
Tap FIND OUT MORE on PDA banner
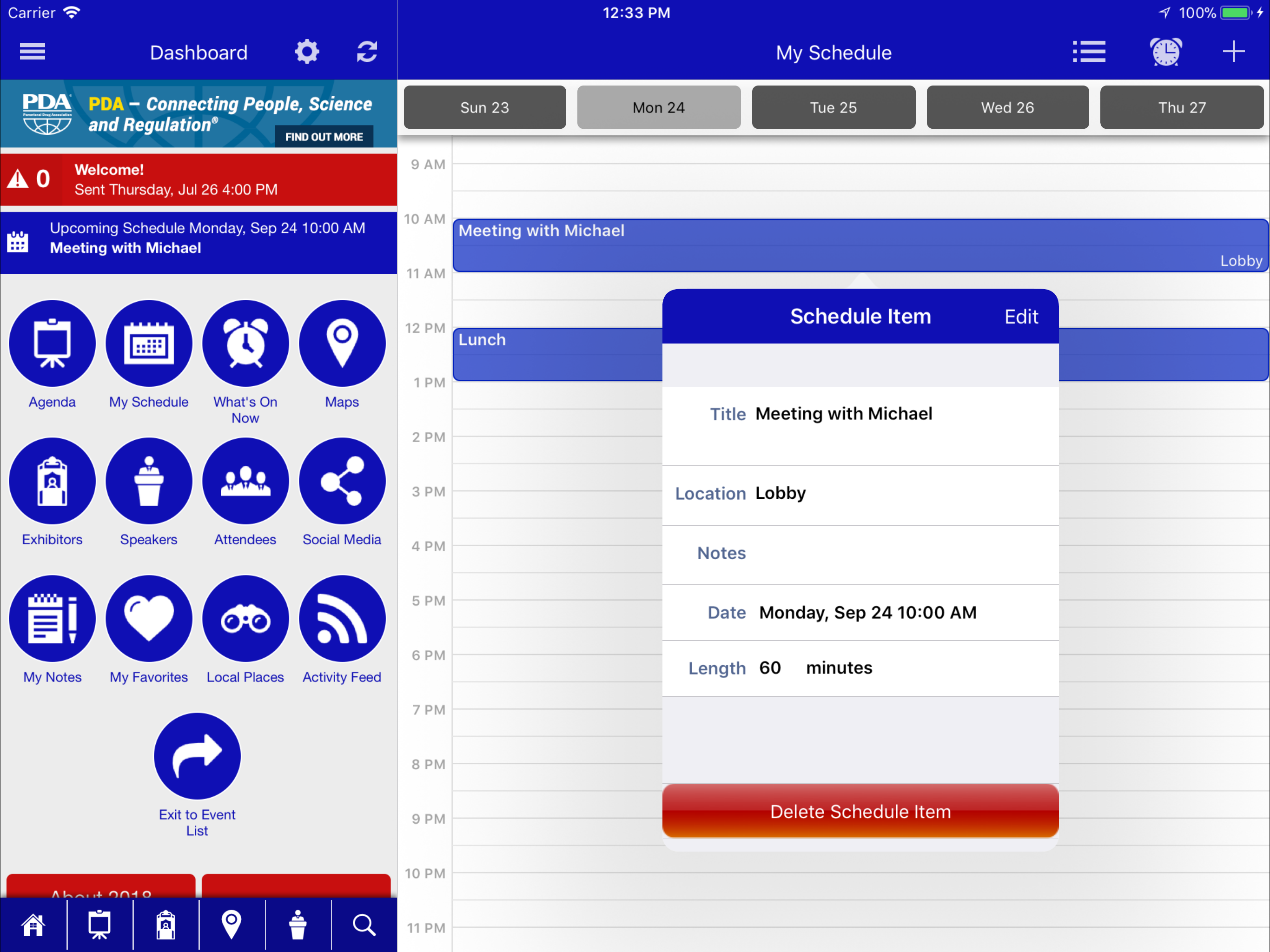(324, 137)
